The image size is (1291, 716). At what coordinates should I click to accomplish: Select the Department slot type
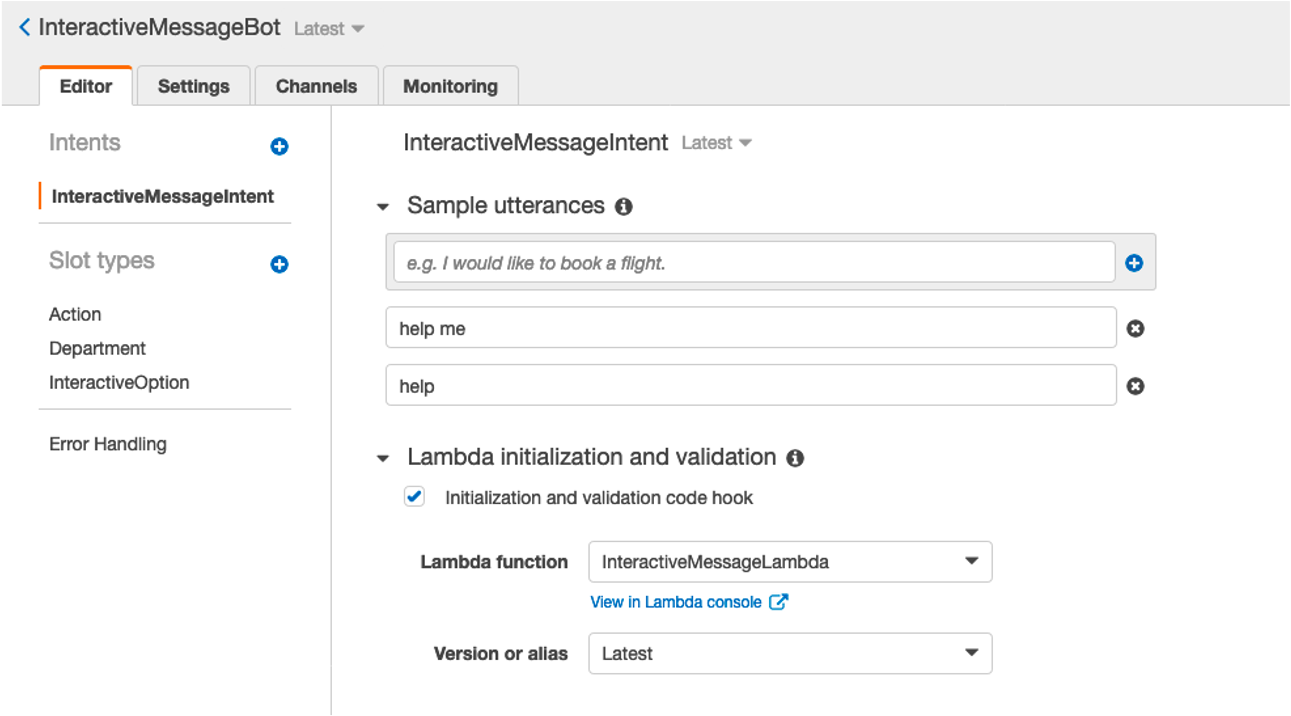(x=97, y=348)
